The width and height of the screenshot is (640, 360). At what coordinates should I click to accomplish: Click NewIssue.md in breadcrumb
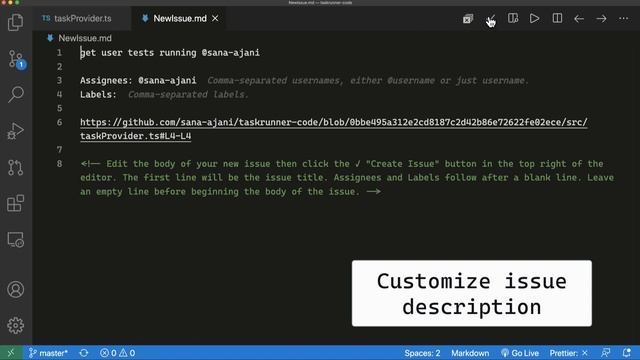(84, 38)
